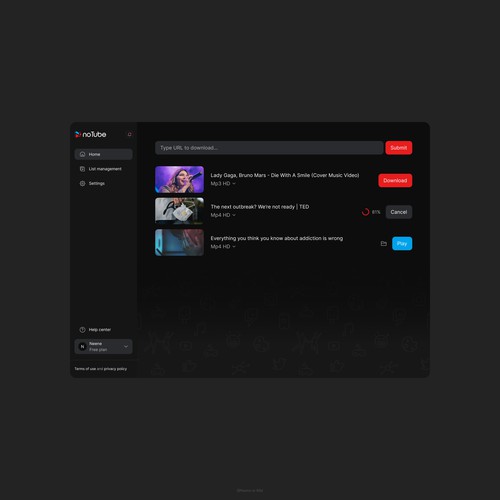
Task: Click the red Download button
Action: [x=395, y=180]
